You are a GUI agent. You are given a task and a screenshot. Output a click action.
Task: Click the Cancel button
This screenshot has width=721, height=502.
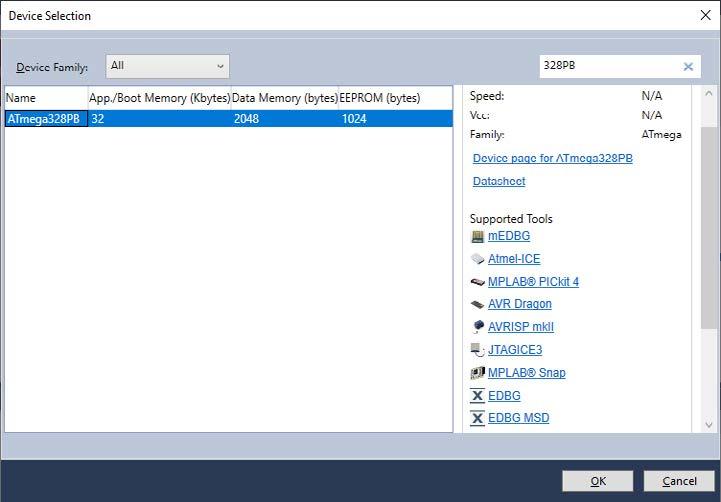[679, 481]
